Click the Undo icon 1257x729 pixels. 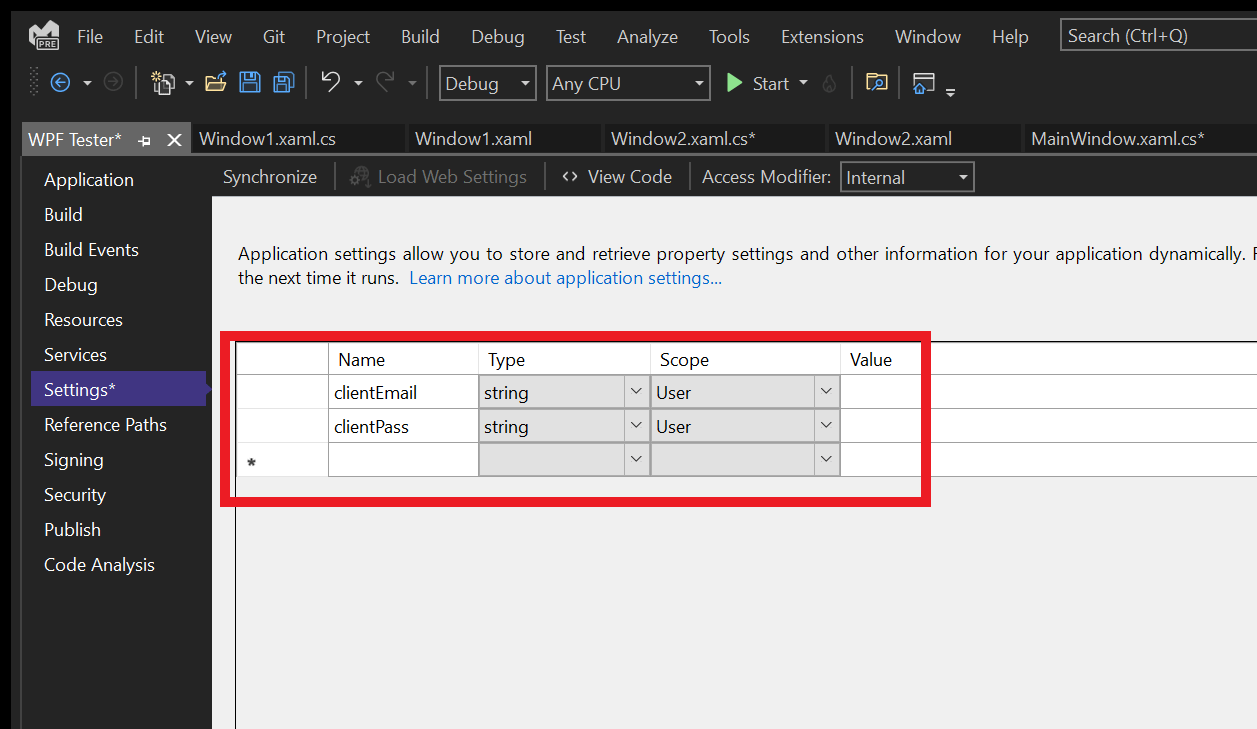pos(330,83)
